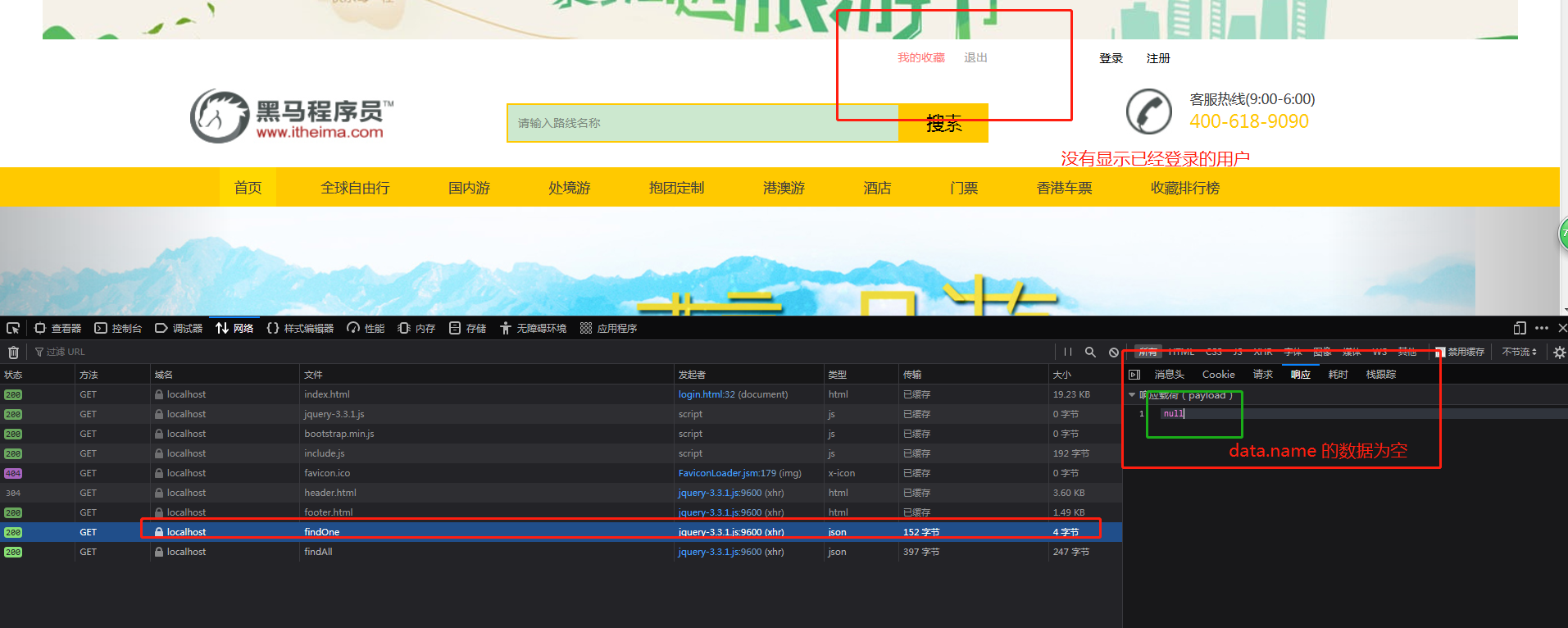Collapse the payload response section triangle
The height and width of the screenshot is (628, 1568).
pos(1132,395)
